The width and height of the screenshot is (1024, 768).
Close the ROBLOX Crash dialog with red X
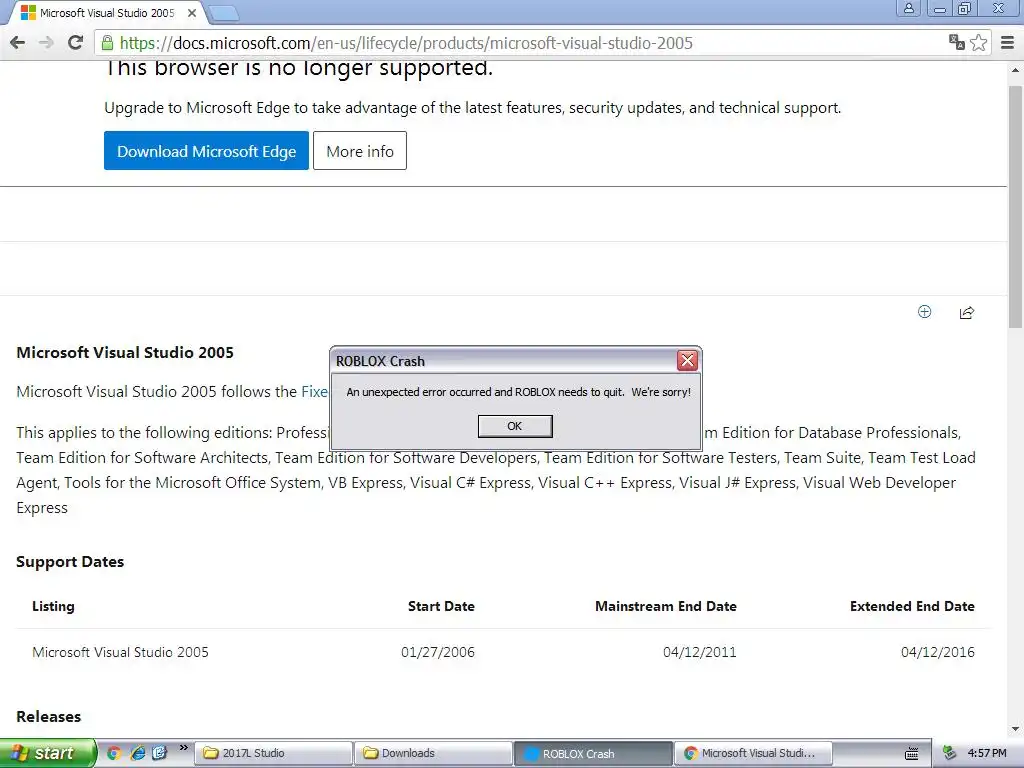click(687, 360)
